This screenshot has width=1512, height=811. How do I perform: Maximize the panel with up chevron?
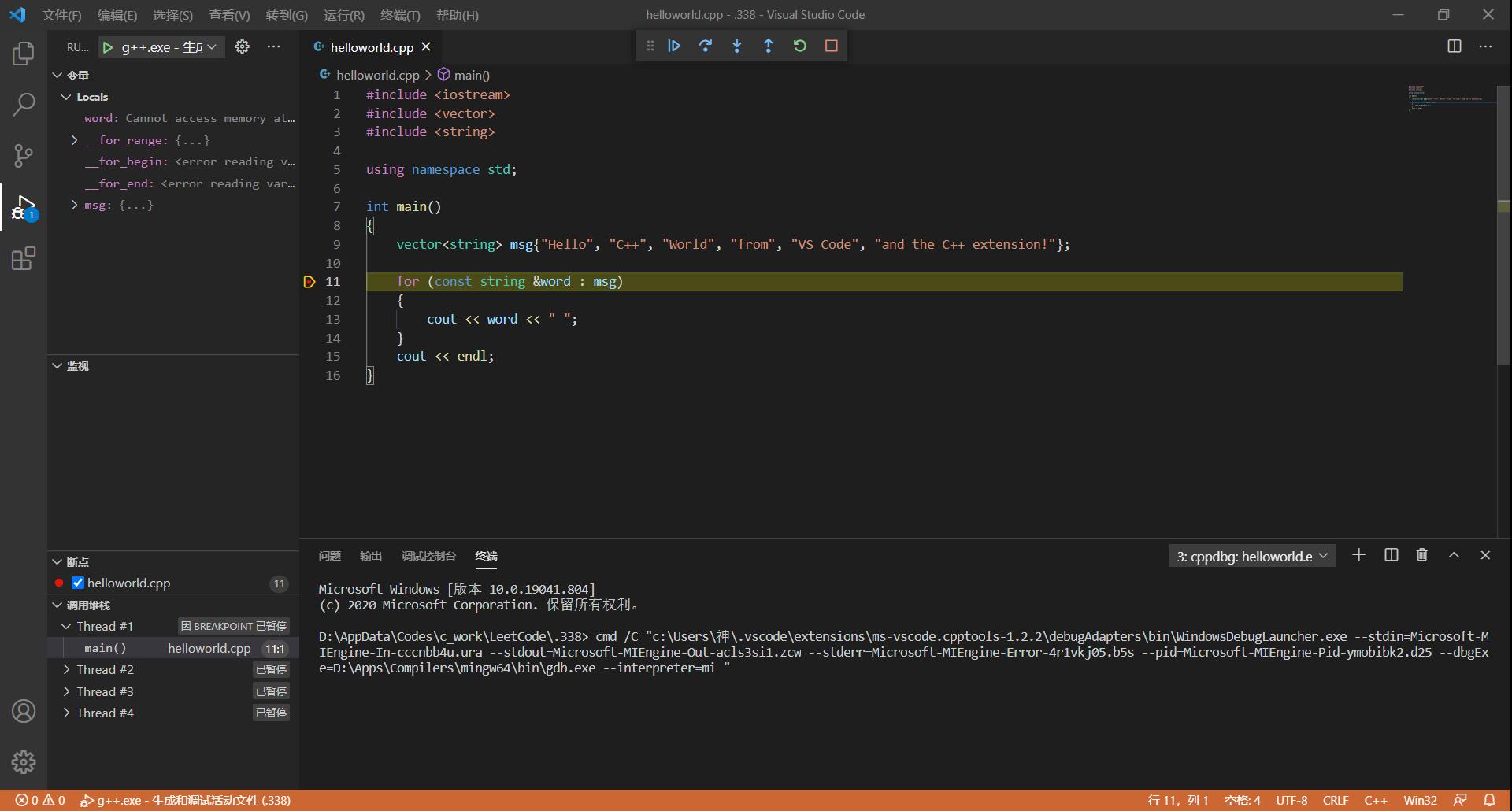click(1454, 555)
